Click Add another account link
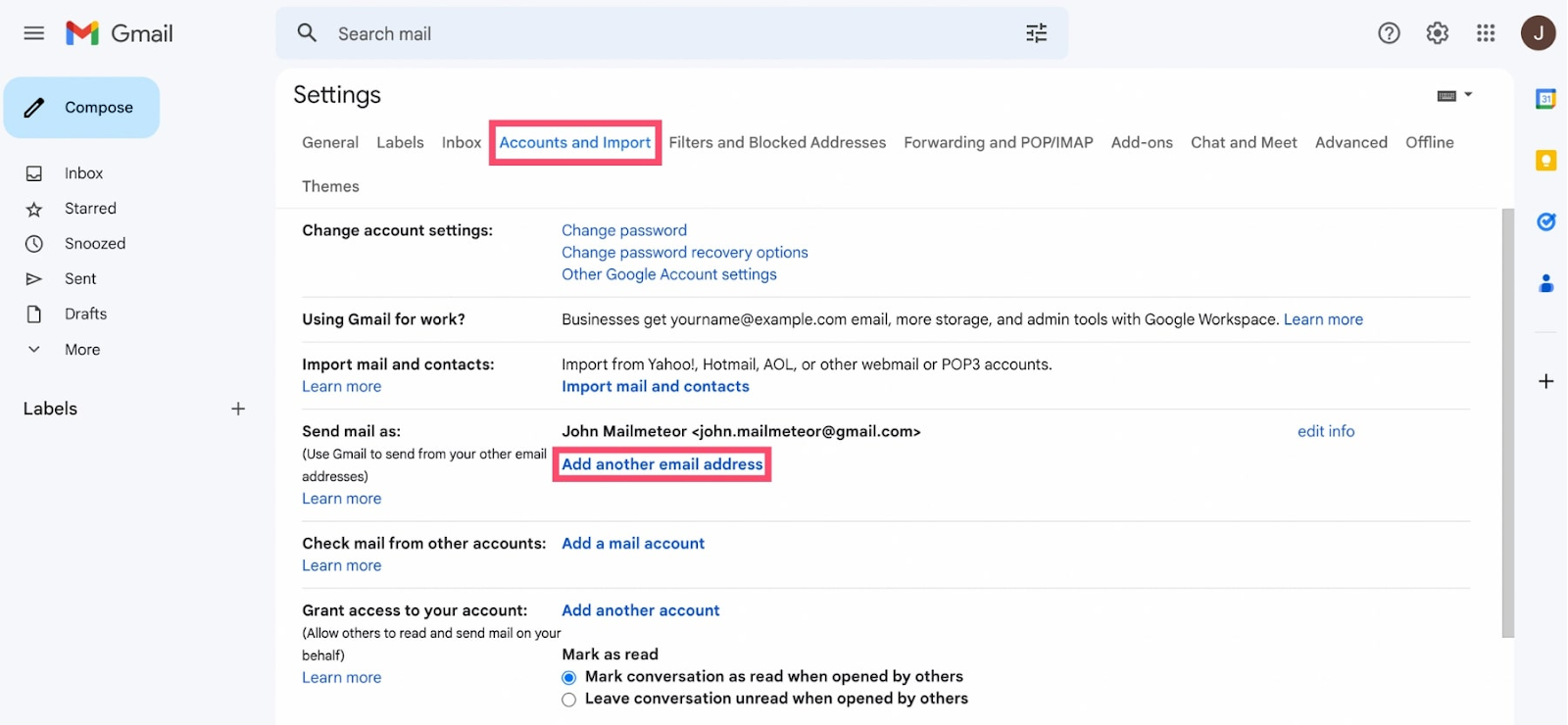The height and width of the screenshot is (725, 1568). tap(641, 610)
